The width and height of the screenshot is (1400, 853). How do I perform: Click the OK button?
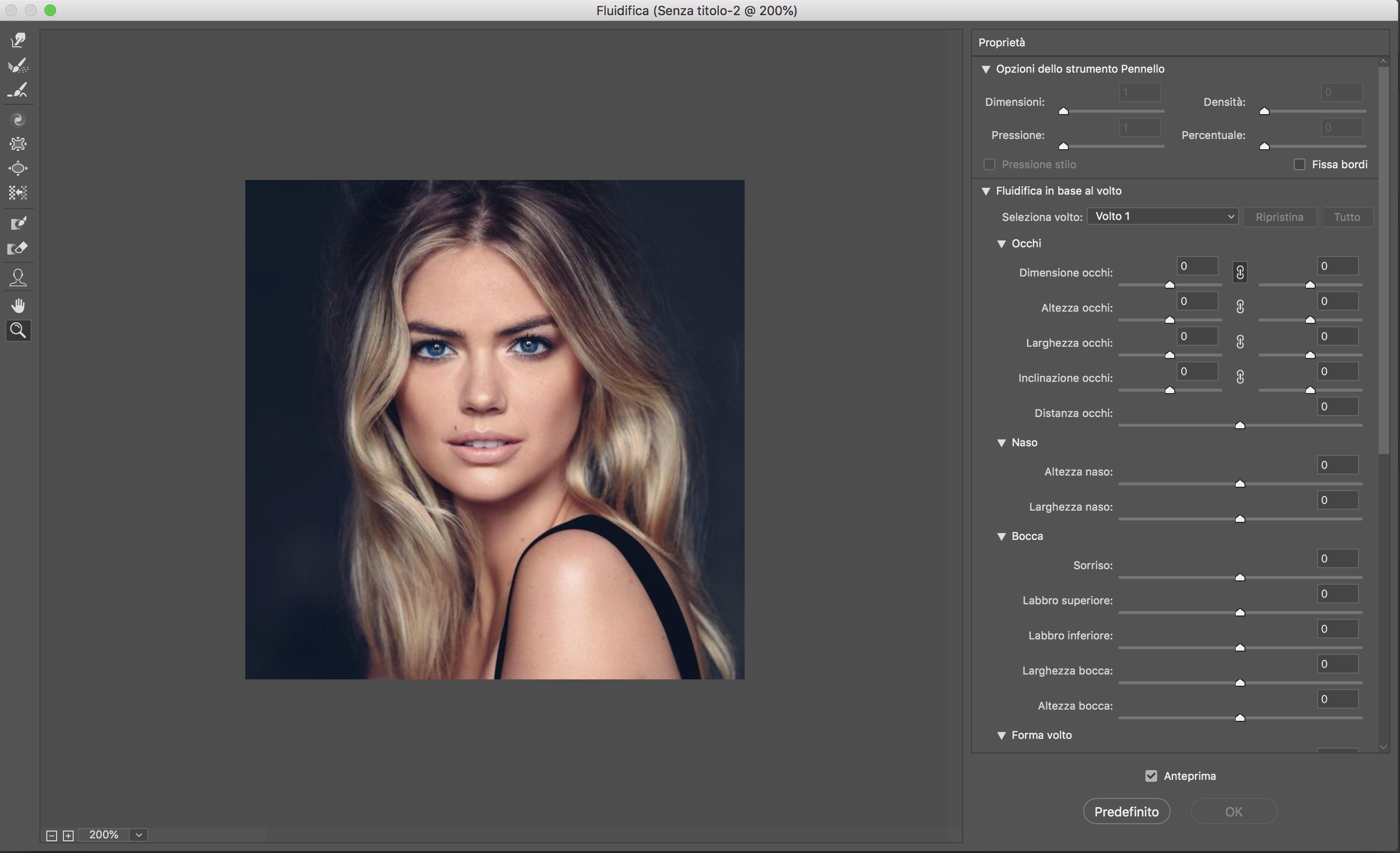tap(1234, 812)
